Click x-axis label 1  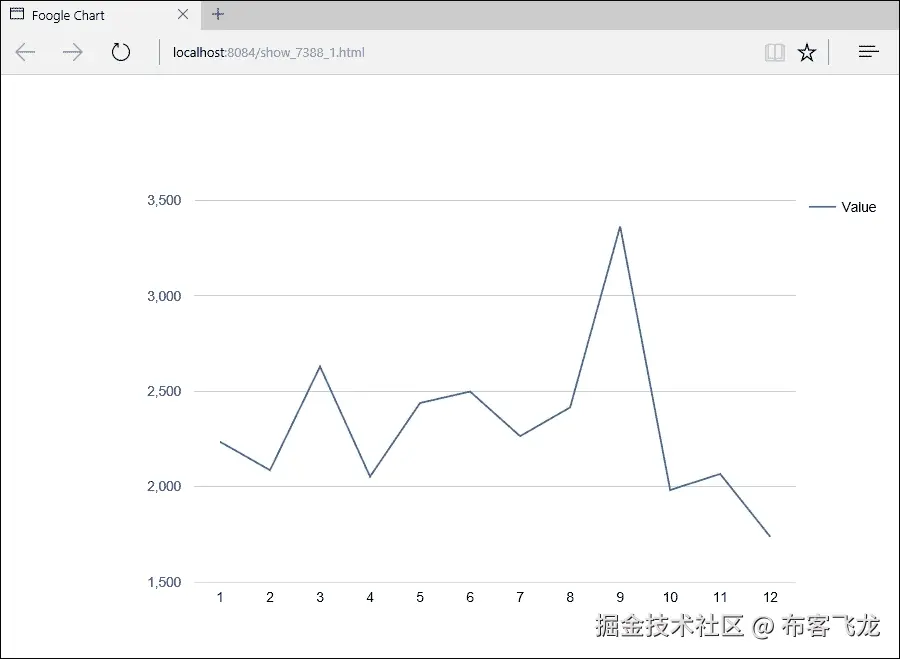pyautogui.click(x=220, y=598)
